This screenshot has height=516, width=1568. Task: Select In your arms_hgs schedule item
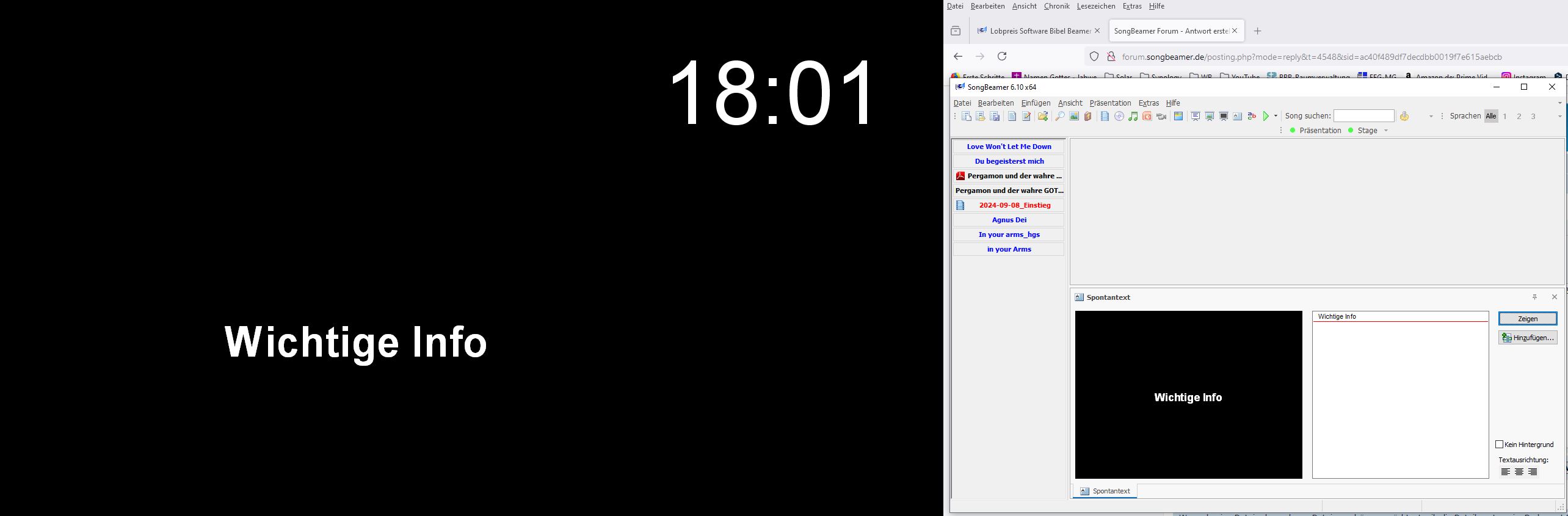tap(1009, 234)
